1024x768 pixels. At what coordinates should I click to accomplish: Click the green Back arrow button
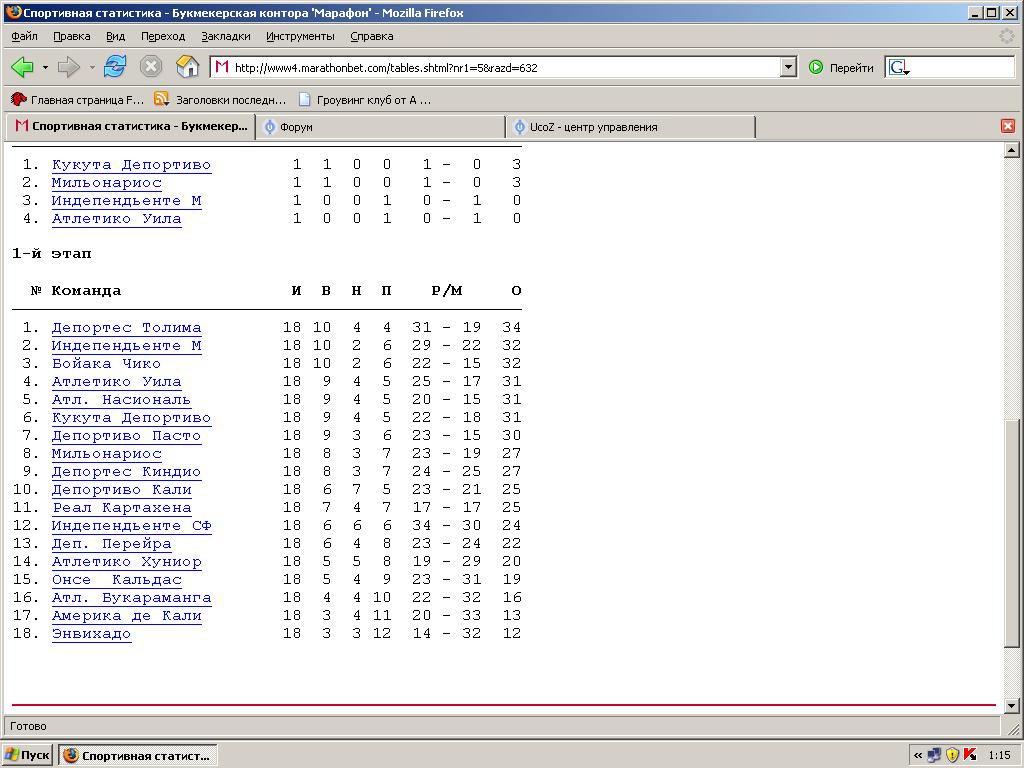[22, 67]
